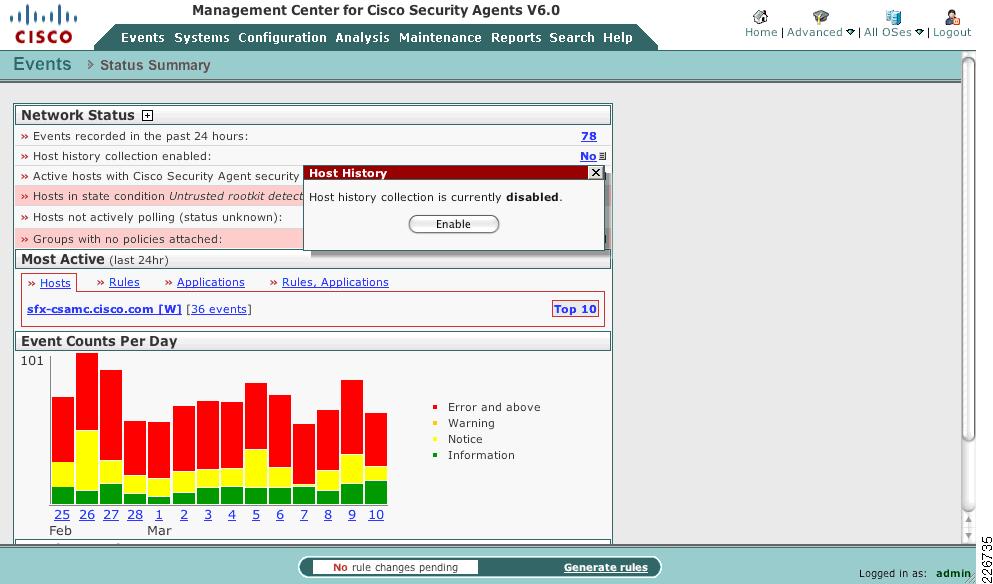Viewport: 993px width, 584px height.
Task: Click the date 2 link under the chart
Action: pos(184,515)
